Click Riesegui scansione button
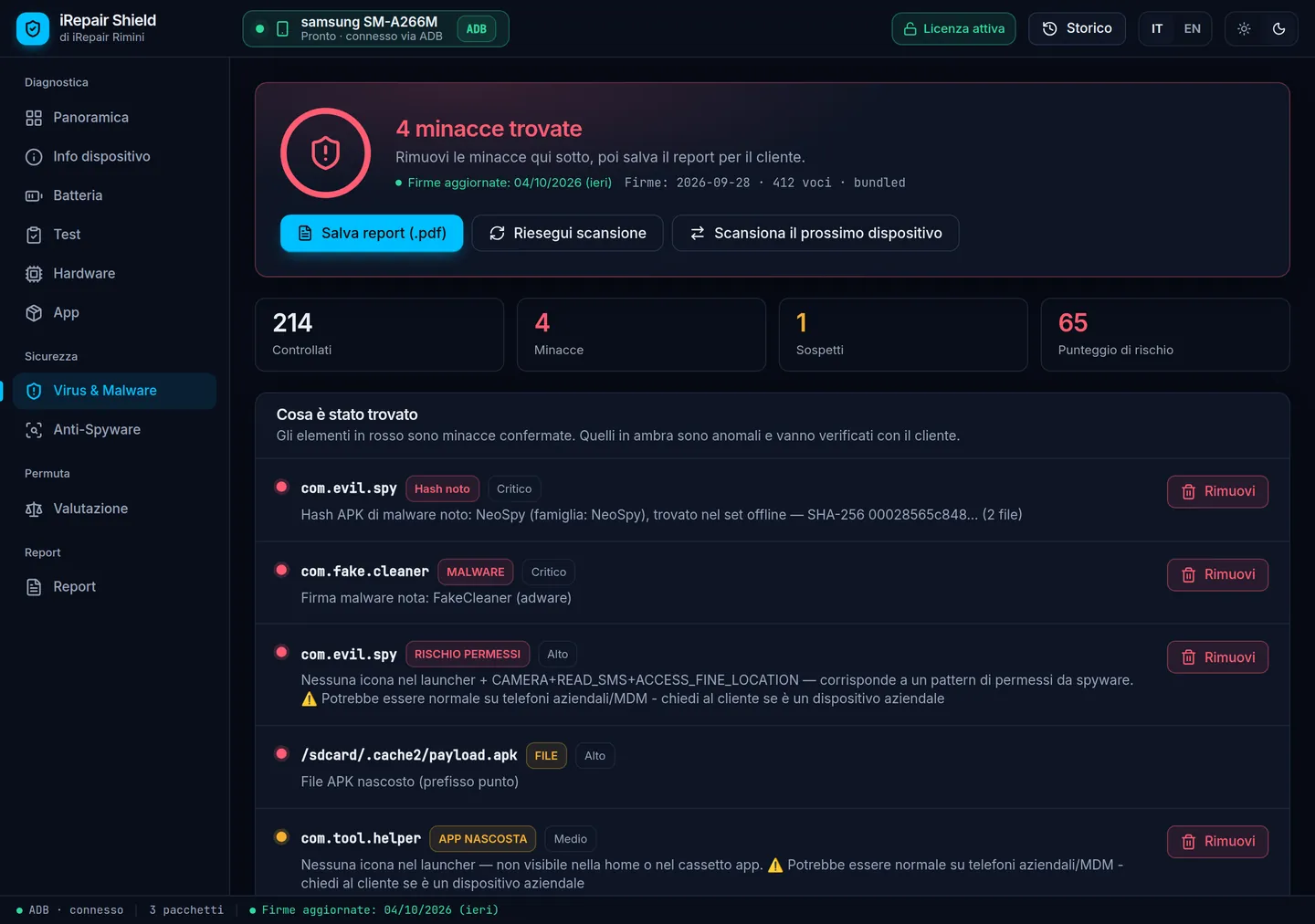 pos(567,233)
